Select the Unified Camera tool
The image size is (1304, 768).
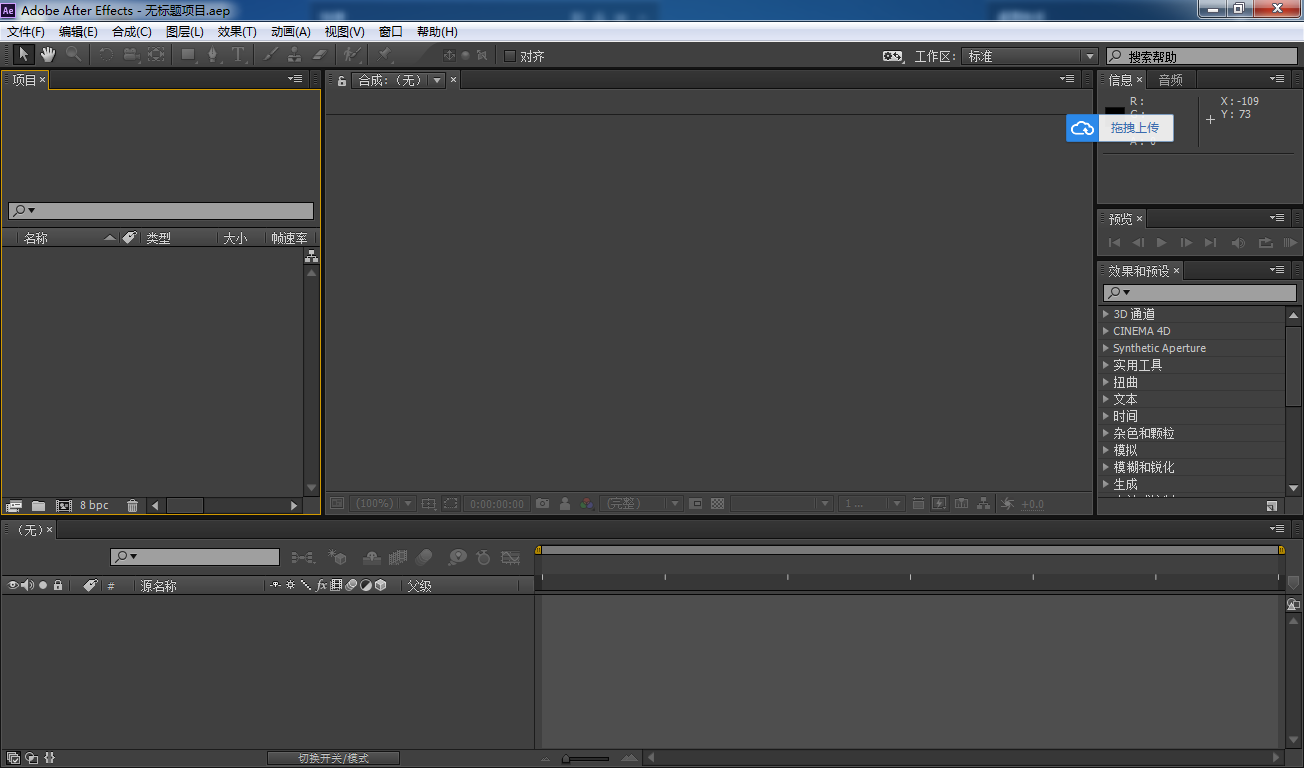point(131,55)
